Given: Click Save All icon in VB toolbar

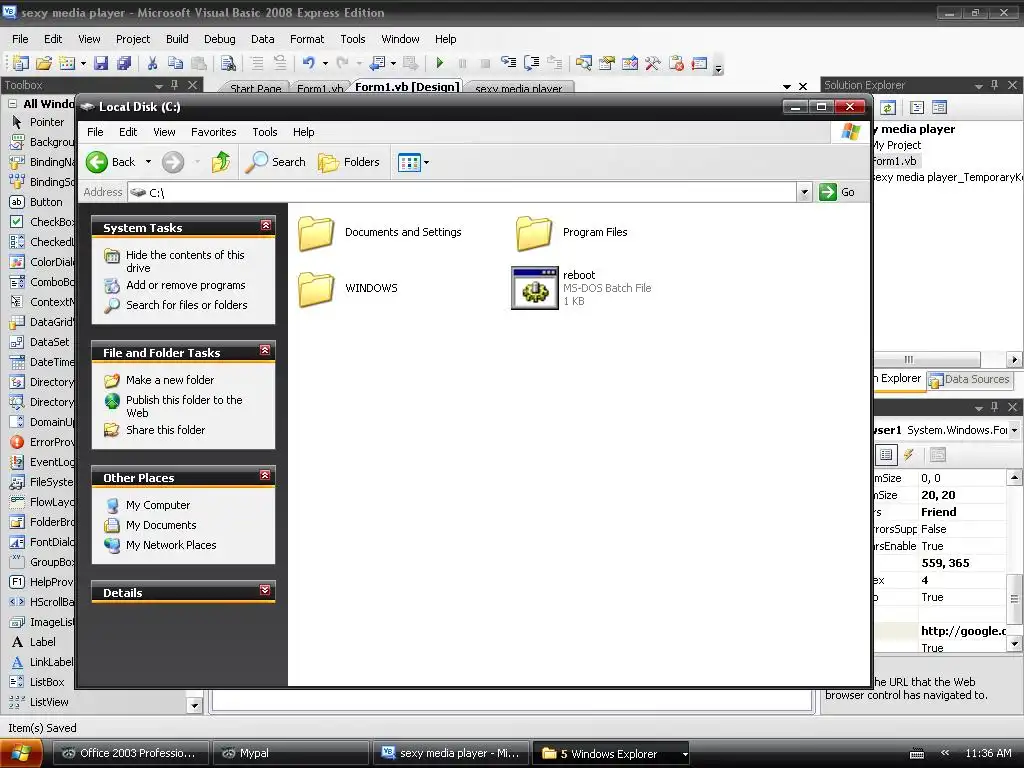Looking at the screenshot, I should (x=123, y=63).
